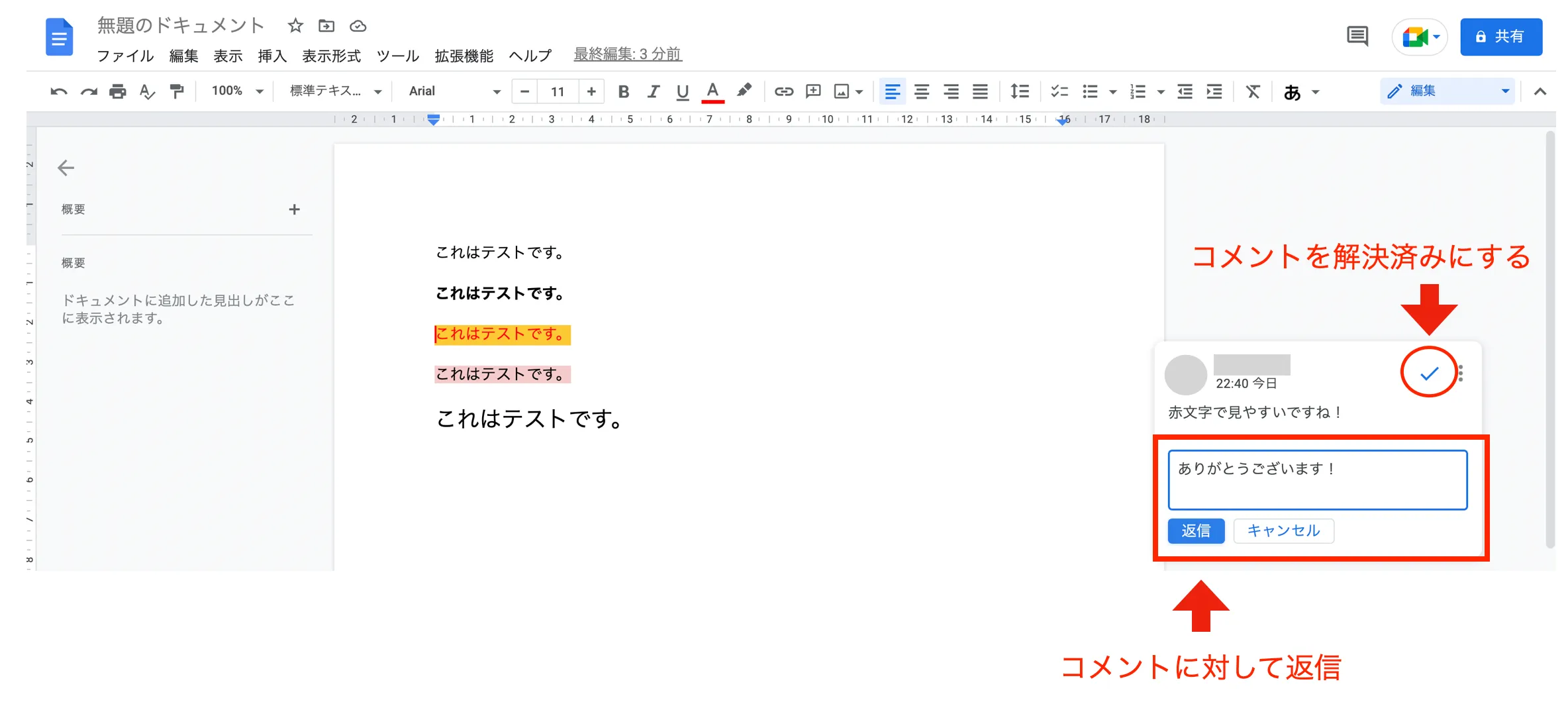This screenshot has width=1568, height=702.
Task: Expand bulleted list style arrow
Action: [1113, 92]
